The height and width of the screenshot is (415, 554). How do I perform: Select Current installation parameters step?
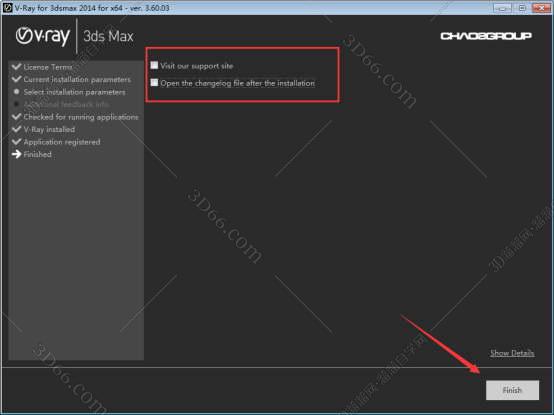tap(77, 79)
